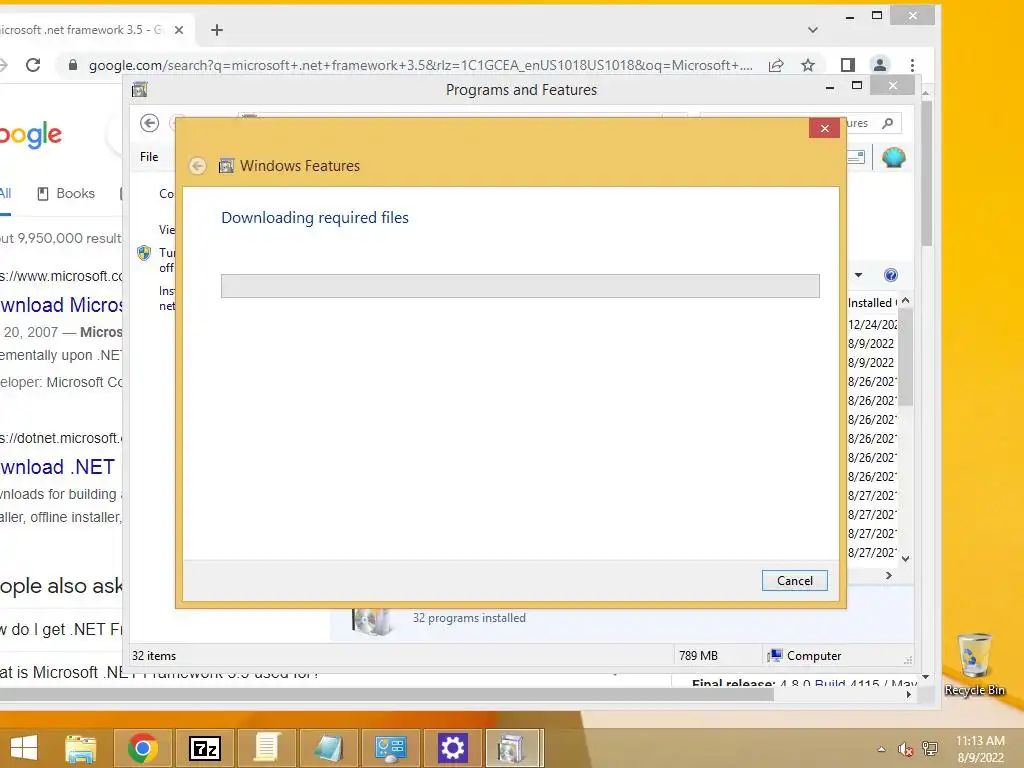Open the purple gear settings taskbar icon
This screenshot has width=1024, height=768.
click(452, 748)
